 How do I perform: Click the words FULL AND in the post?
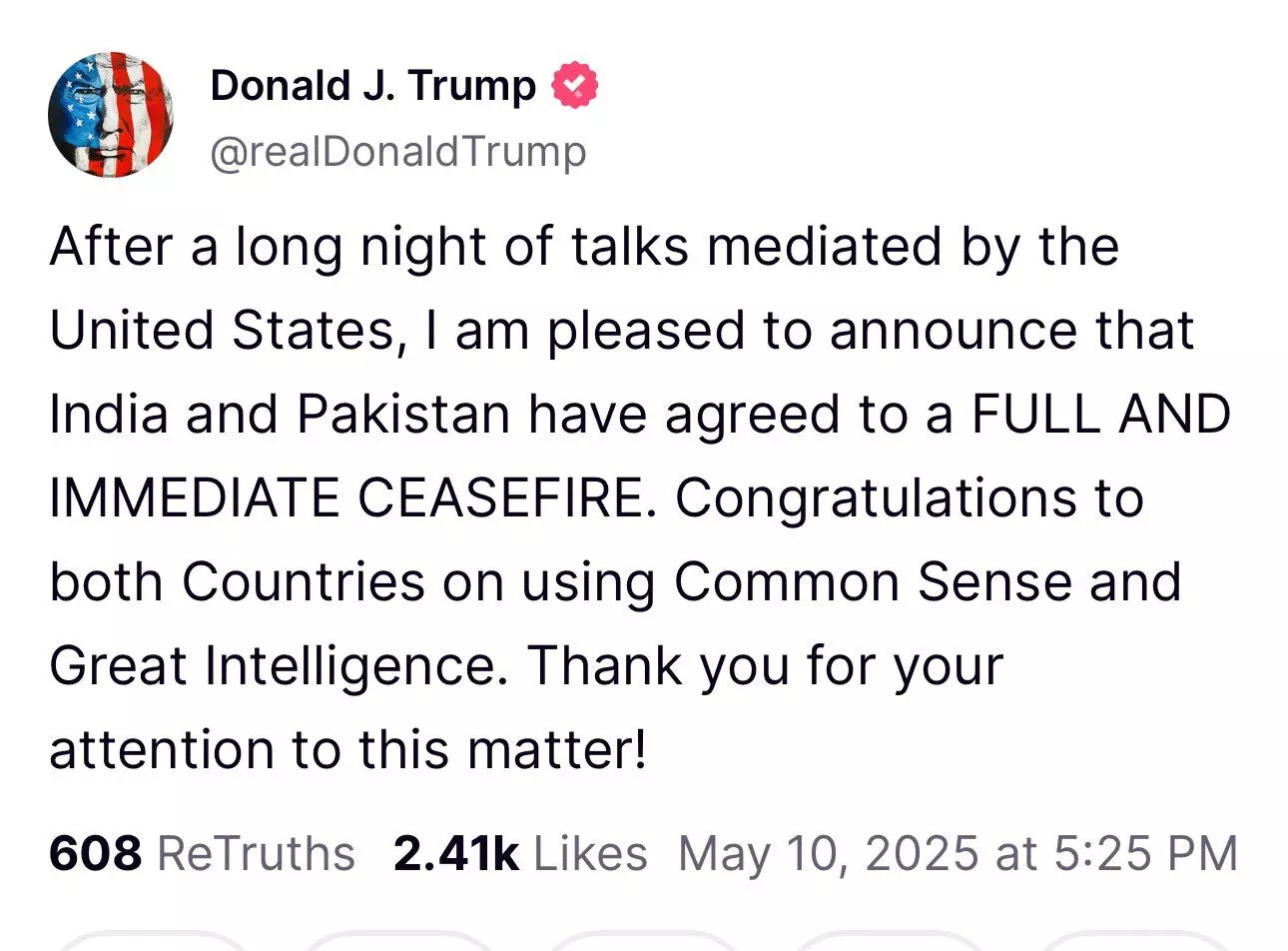click(1100, 414)
